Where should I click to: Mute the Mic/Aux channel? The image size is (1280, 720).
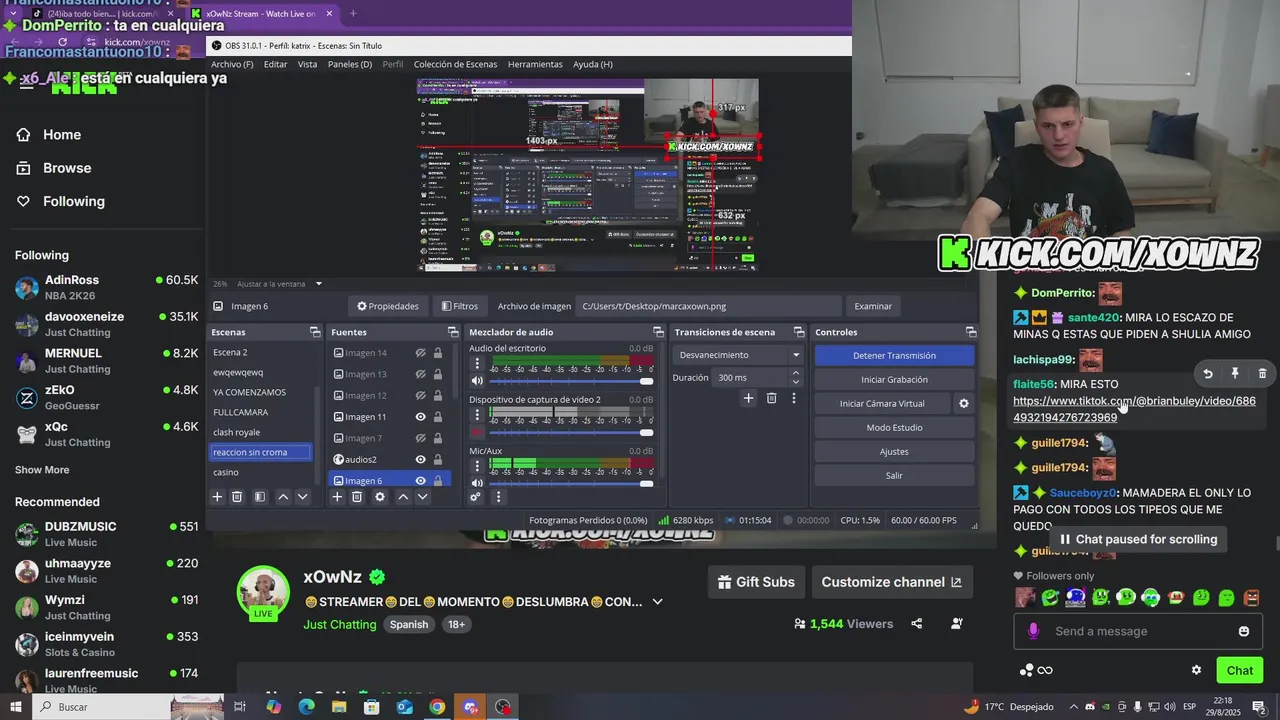tap(477, 483)
